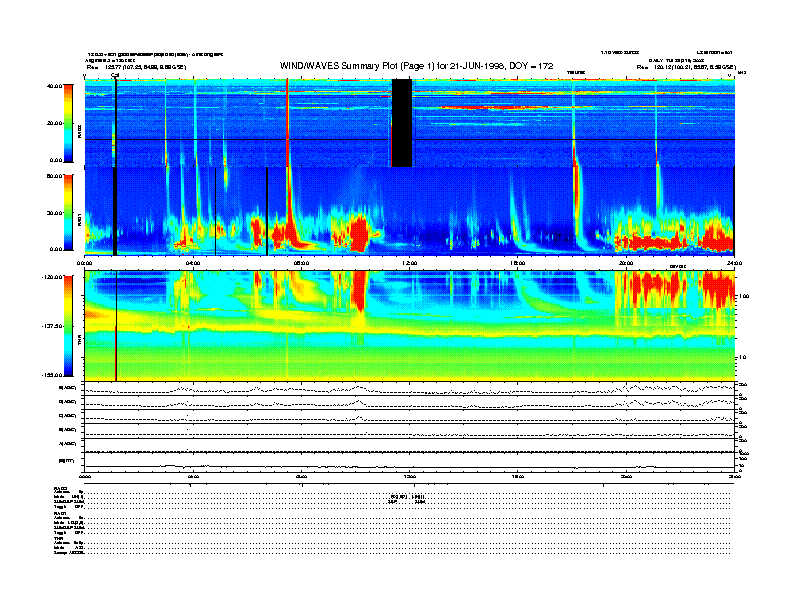This screenshot has height=612, width=792.
Task: Click the 12:00 tick label under the line plots
Action: pos(410,476)
